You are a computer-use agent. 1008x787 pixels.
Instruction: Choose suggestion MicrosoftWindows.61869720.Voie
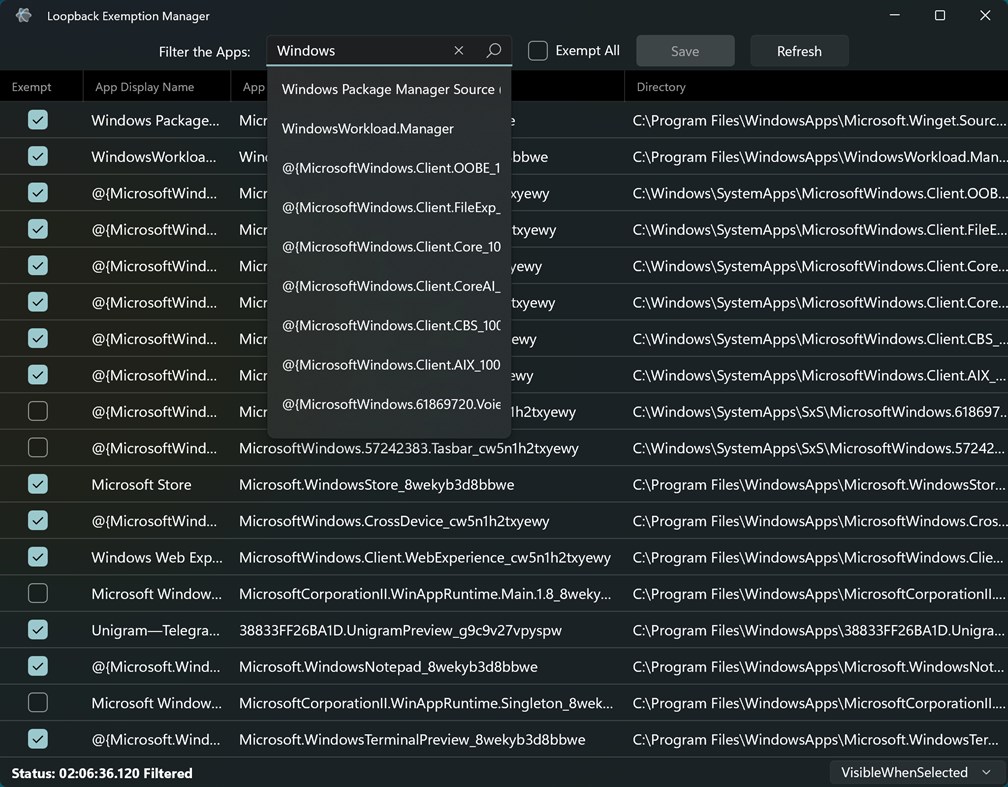[391, 404]
